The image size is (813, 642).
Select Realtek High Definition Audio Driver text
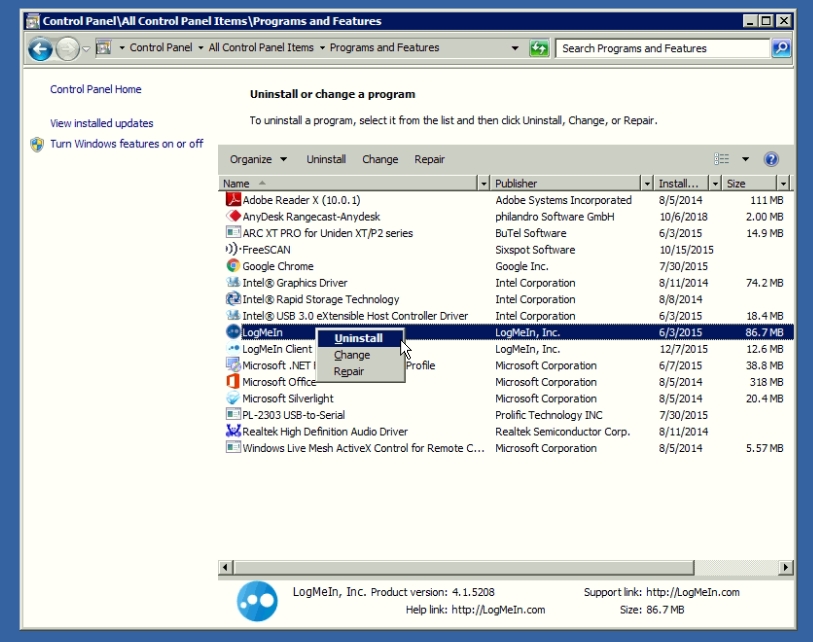pyautogui.click(x=325, y=431)
